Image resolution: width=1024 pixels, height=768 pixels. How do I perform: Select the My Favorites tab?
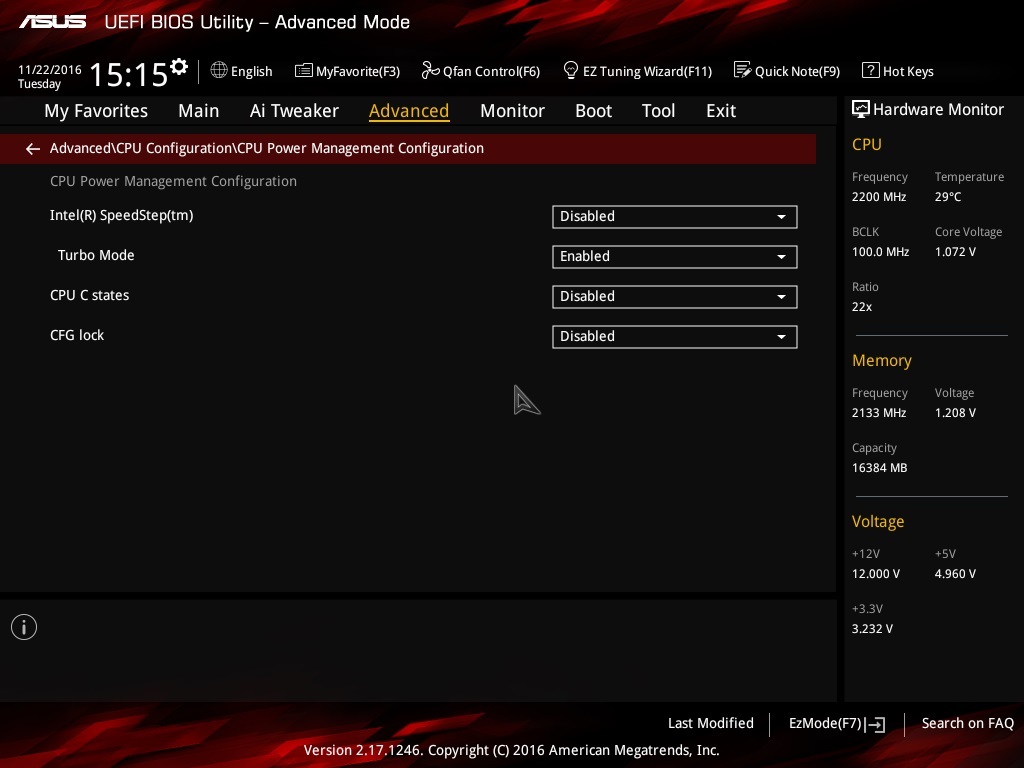tap(96, 111)
